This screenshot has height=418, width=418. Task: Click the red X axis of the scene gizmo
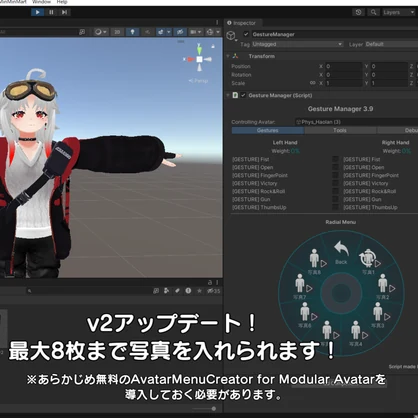tap(190, 59)
